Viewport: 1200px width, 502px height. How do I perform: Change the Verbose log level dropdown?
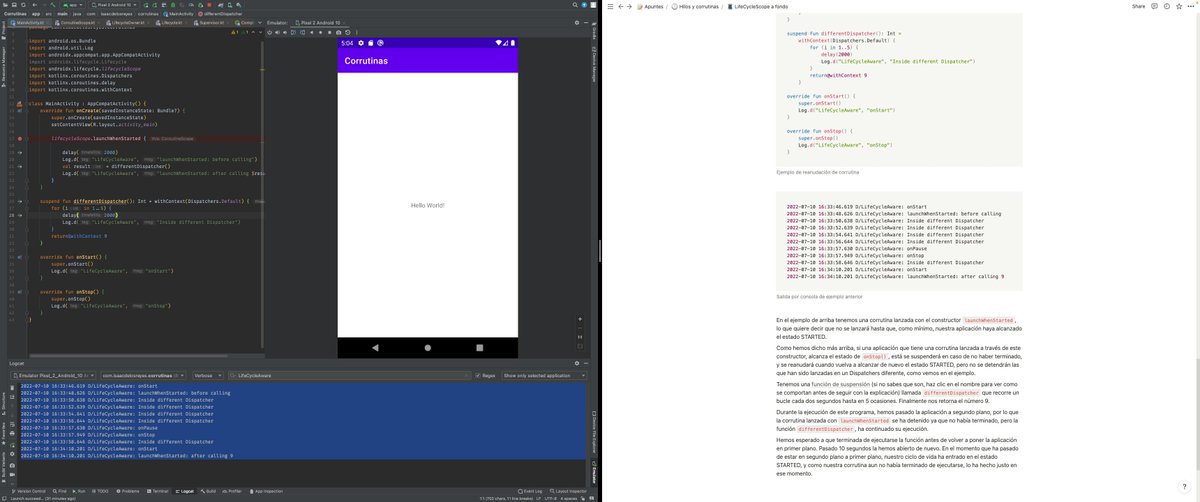click(x=207, y=375)
